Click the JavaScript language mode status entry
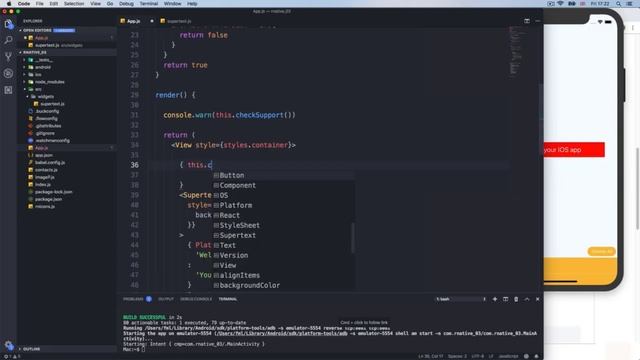This screenshot has height=360, width=640. (508, 357)
